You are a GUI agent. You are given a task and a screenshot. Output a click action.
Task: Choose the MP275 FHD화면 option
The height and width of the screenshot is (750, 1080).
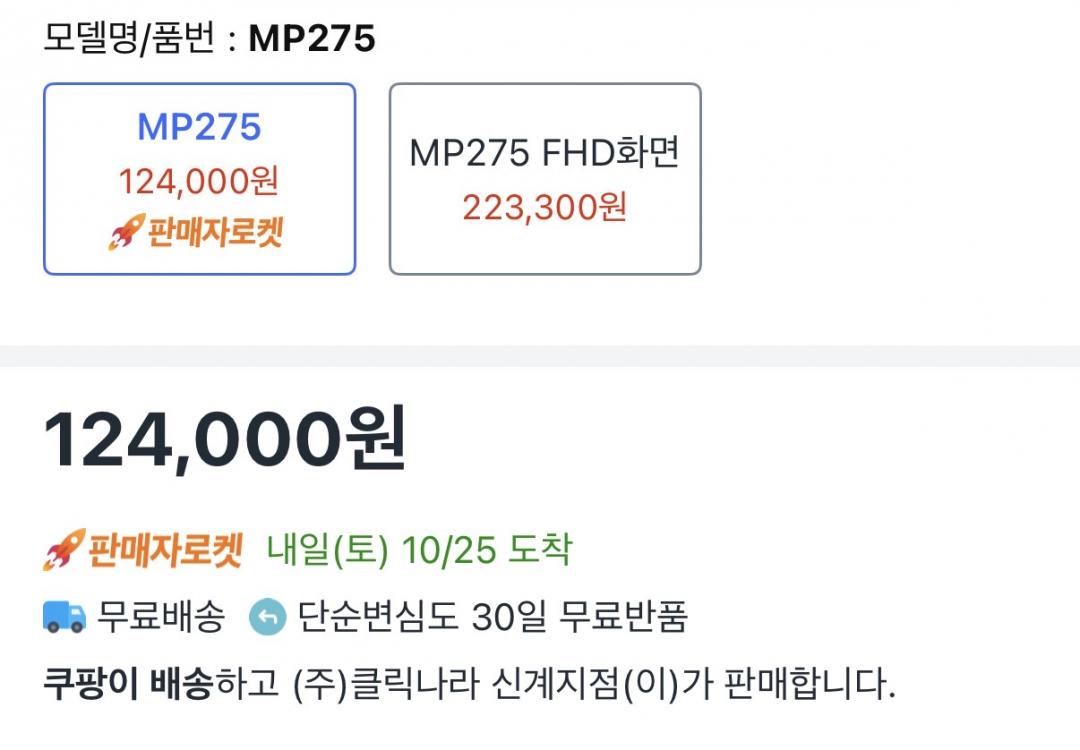545,178
